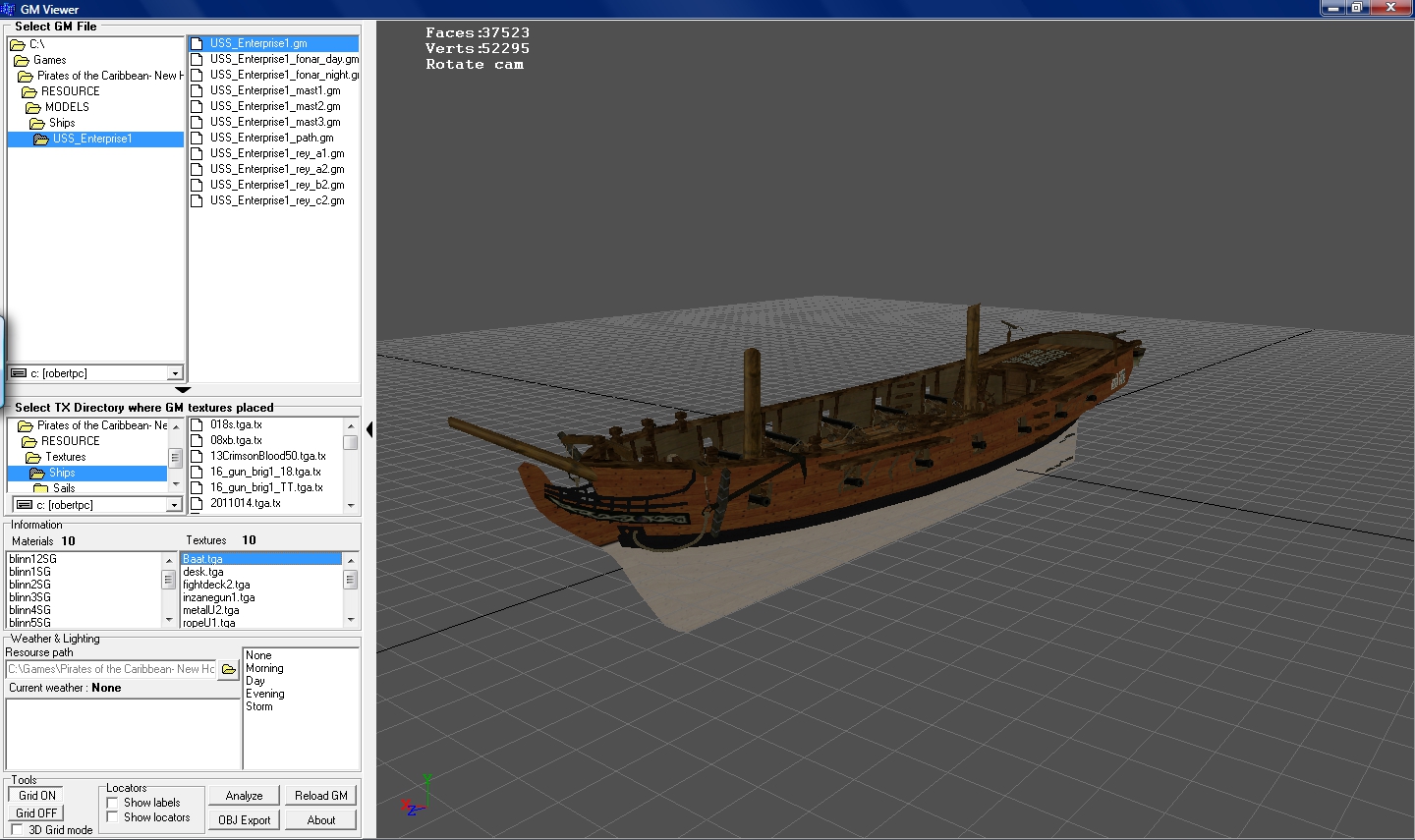Select RESOURCE in the TX directory tree
1415x840 pixels.
(x=71, y=441)
